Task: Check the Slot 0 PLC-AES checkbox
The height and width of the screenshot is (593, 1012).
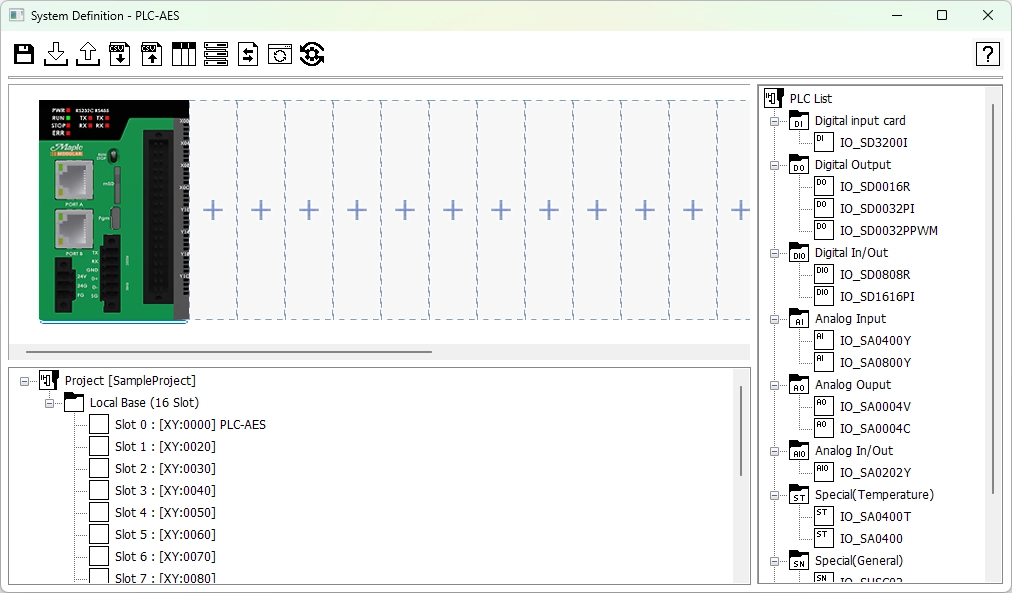Action: 99,425
